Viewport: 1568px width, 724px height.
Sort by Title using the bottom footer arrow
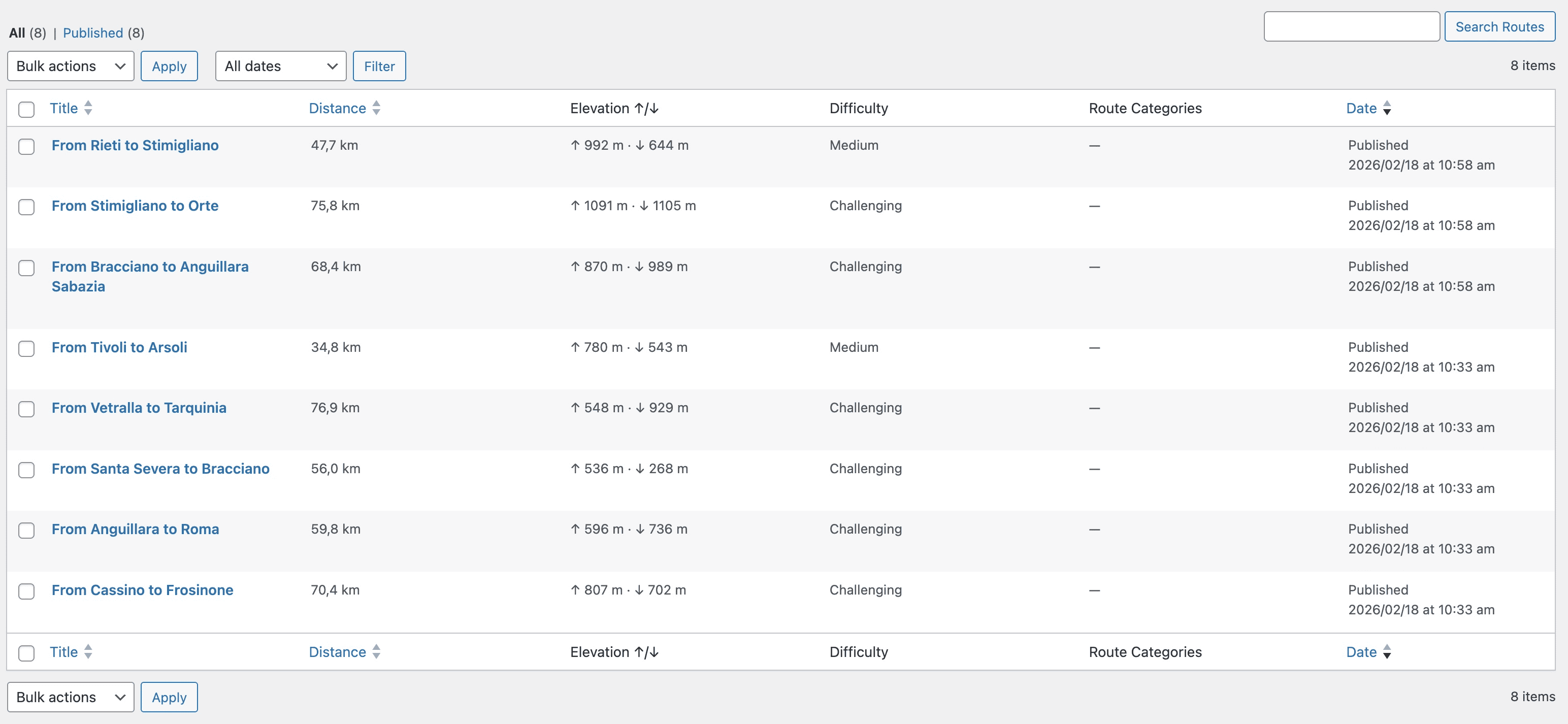(x=88, y=651)
